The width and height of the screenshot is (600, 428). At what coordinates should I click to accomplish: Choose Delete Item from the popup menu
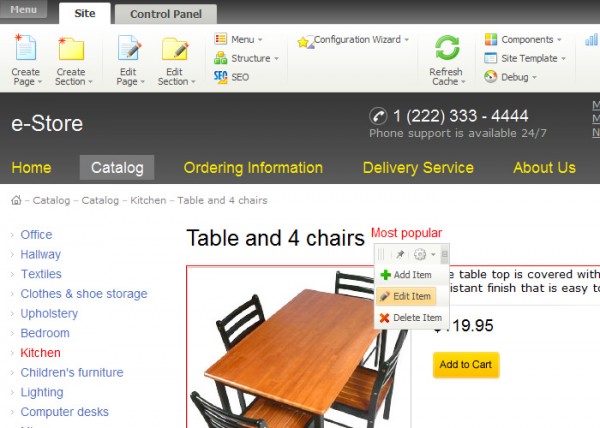[x=410, y=318]
